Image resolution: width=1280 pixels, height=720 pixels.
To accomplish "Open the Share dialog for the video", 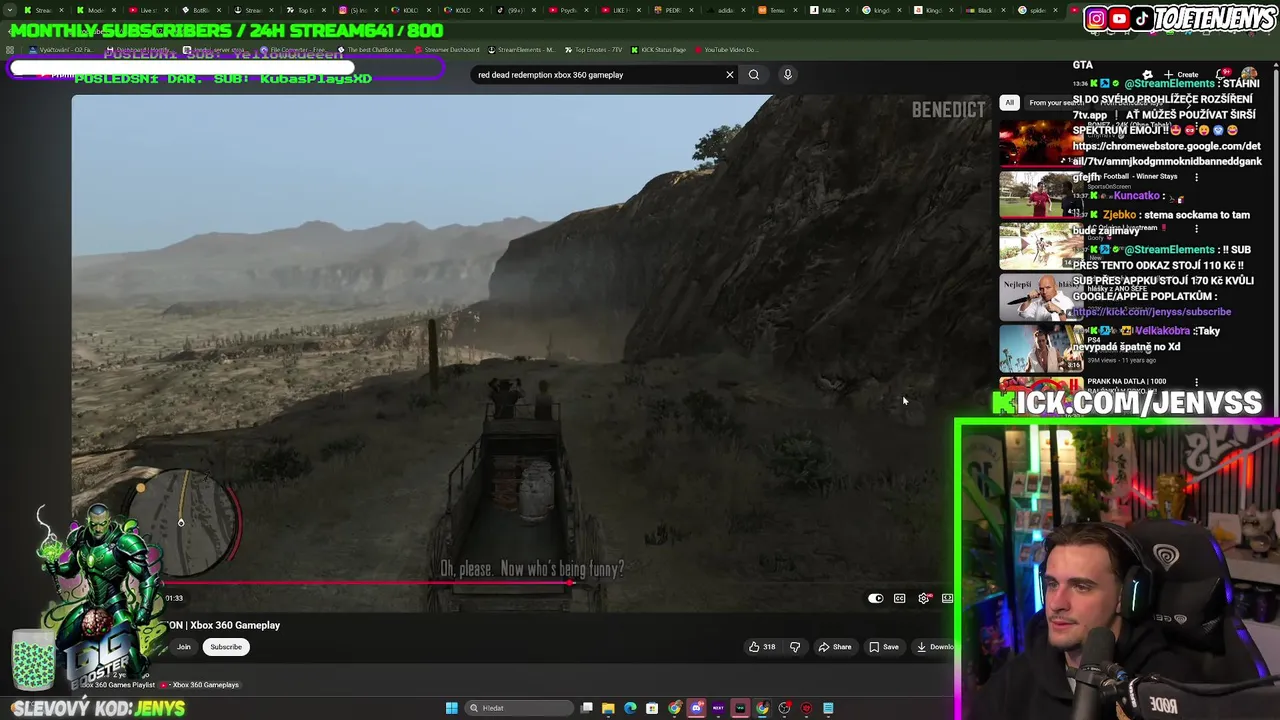I will (835, 647).
